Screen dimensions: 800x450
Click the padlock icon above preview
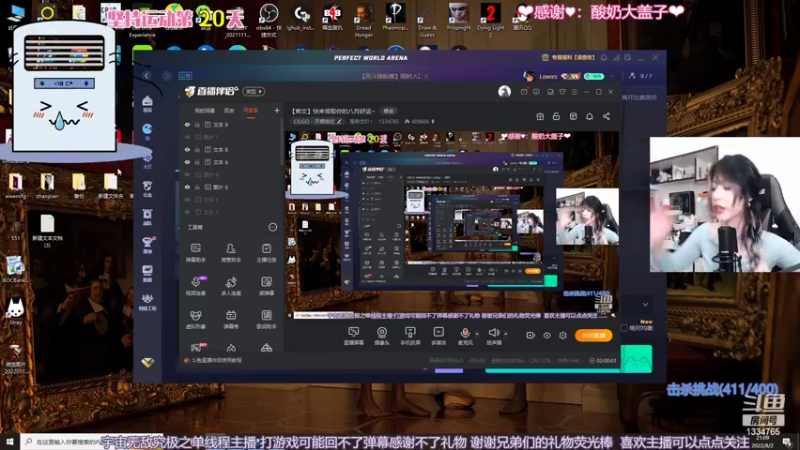(556, 116)
